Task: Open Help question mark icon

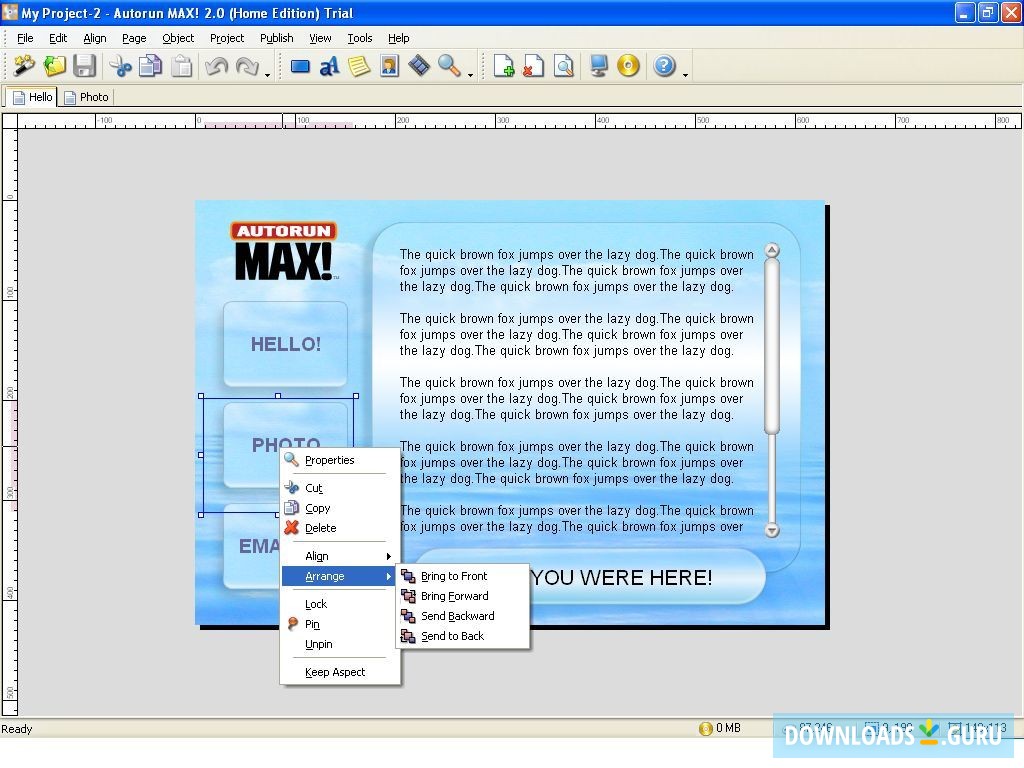Action: coord(664,66)
